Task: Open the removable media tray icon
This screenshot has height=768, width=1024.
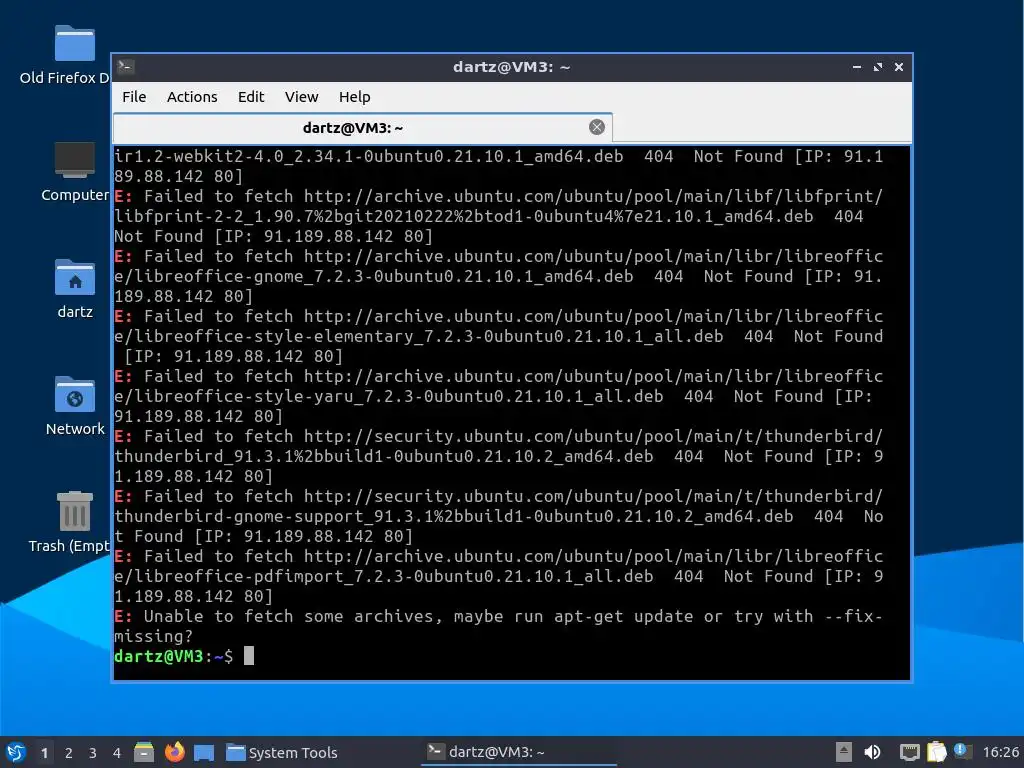Action: pyautogui.click(x=844, y=752)
